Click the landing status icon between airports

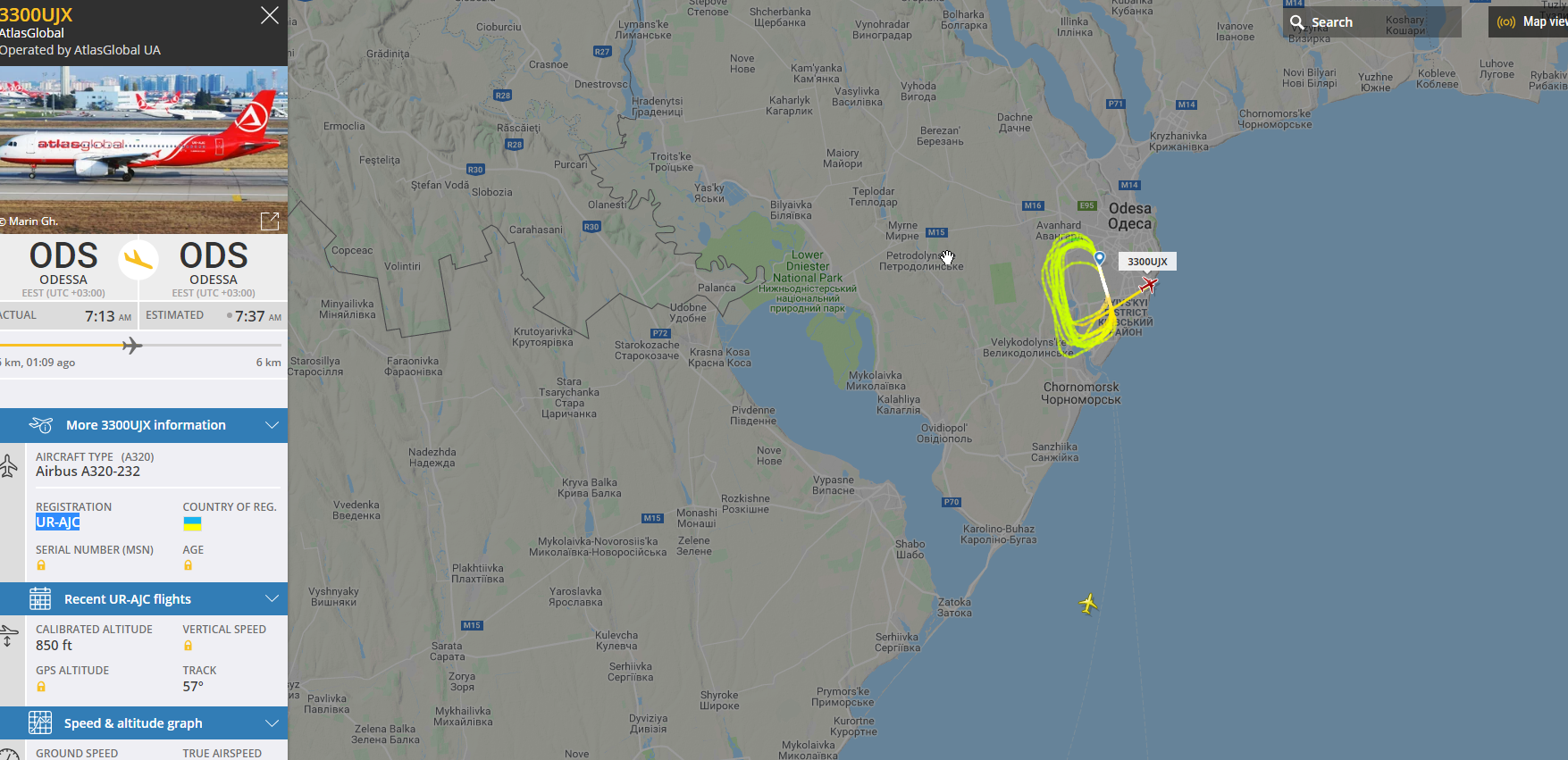click(x=138, y=260)
